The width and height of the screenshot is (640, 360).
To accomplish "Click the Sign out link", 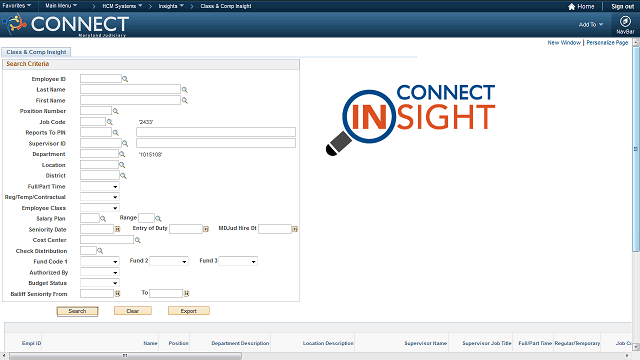I will click(x=622, y=7).
